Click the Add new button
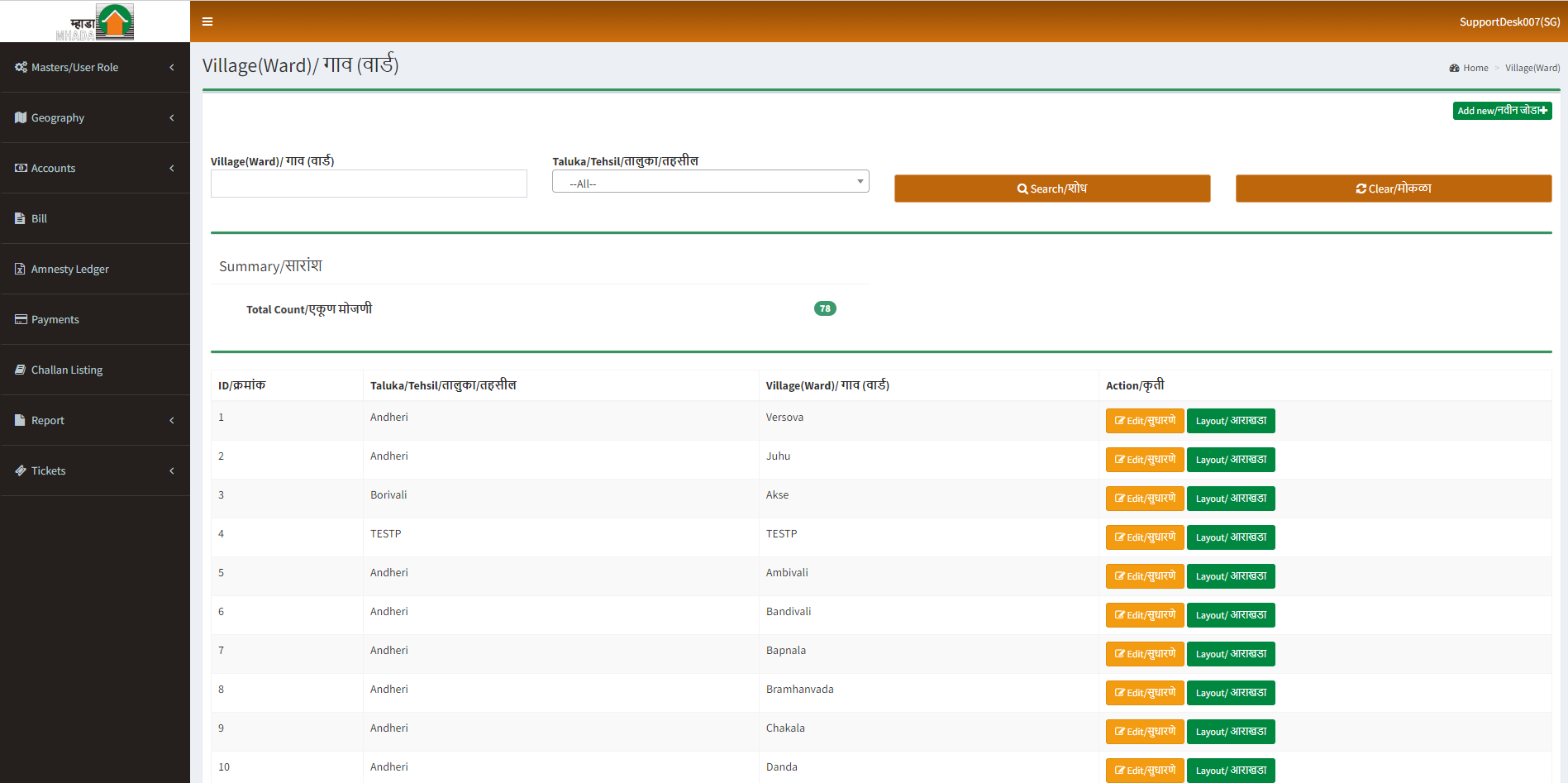This screenshot has width=1568, height=783. pos(1502,111)
